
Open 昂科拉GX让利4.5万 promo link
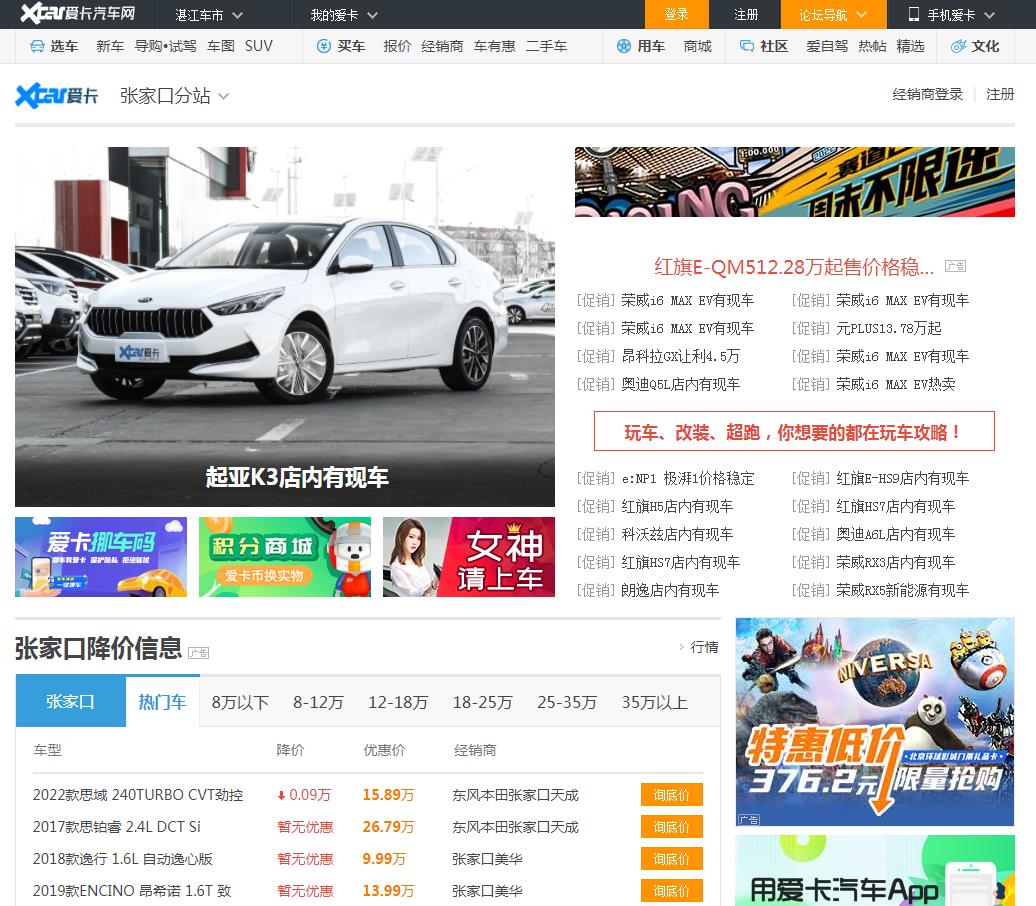click(681, 356)
